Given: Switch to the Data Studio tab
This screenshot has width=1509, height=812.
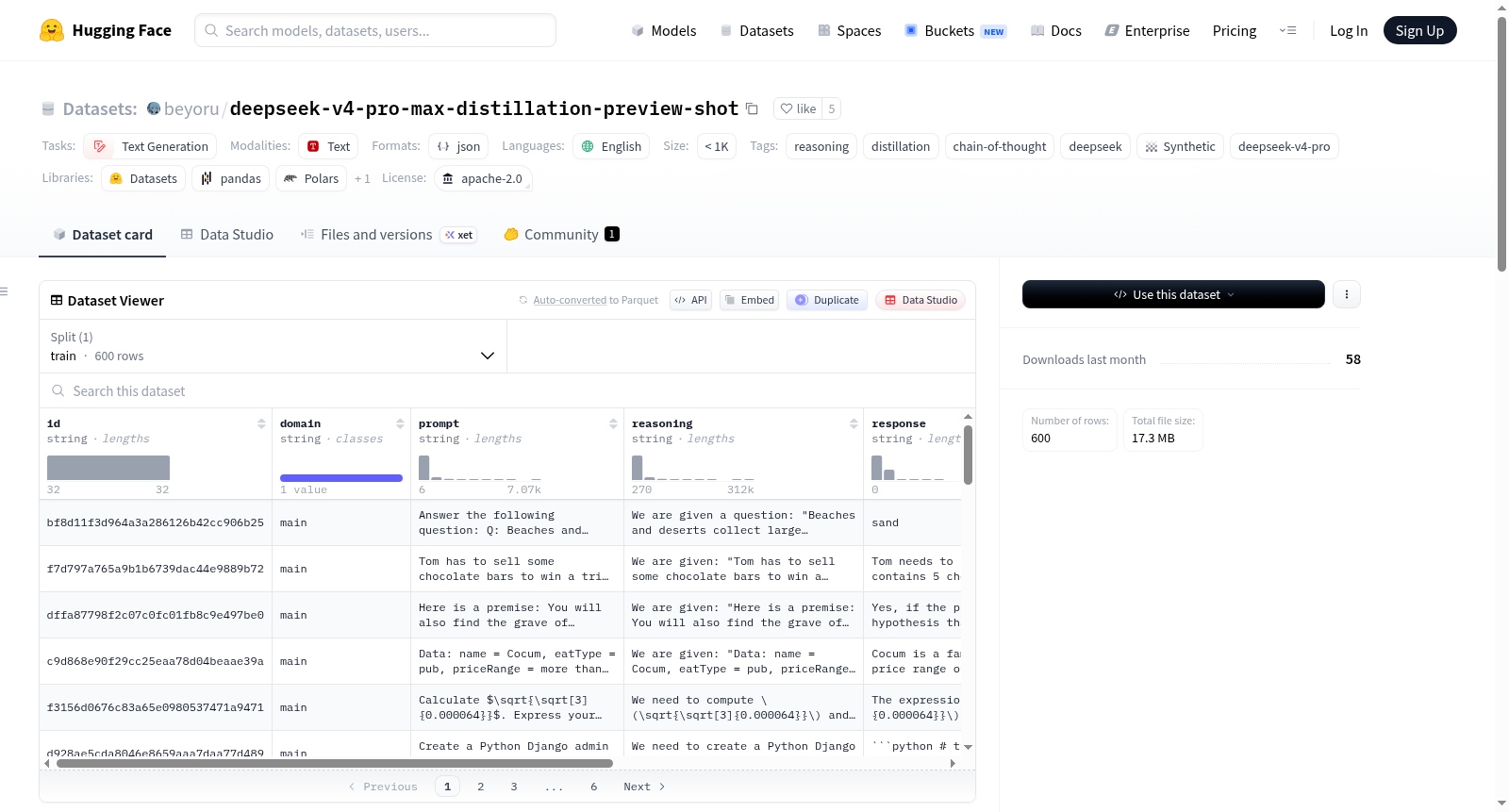Looking at the screenshot, I should [x=227, y=235].
